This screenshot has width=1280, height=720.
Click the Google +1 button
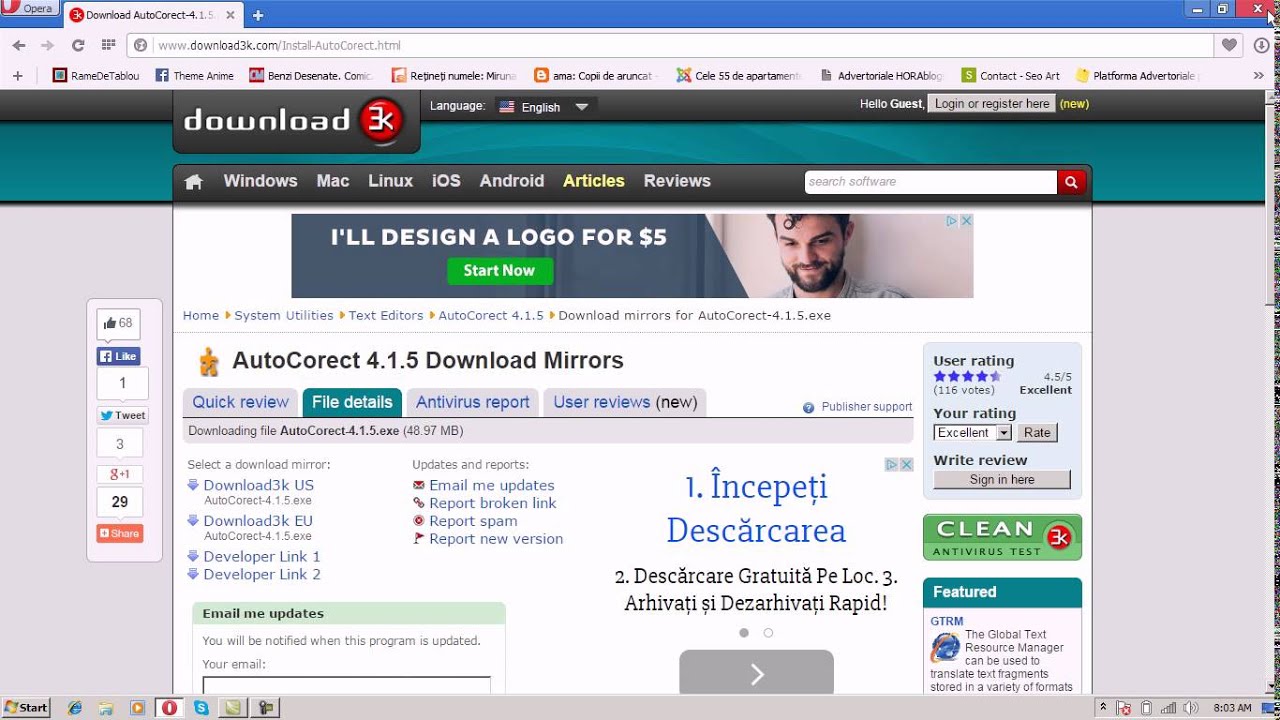click(x=119, y=474)
